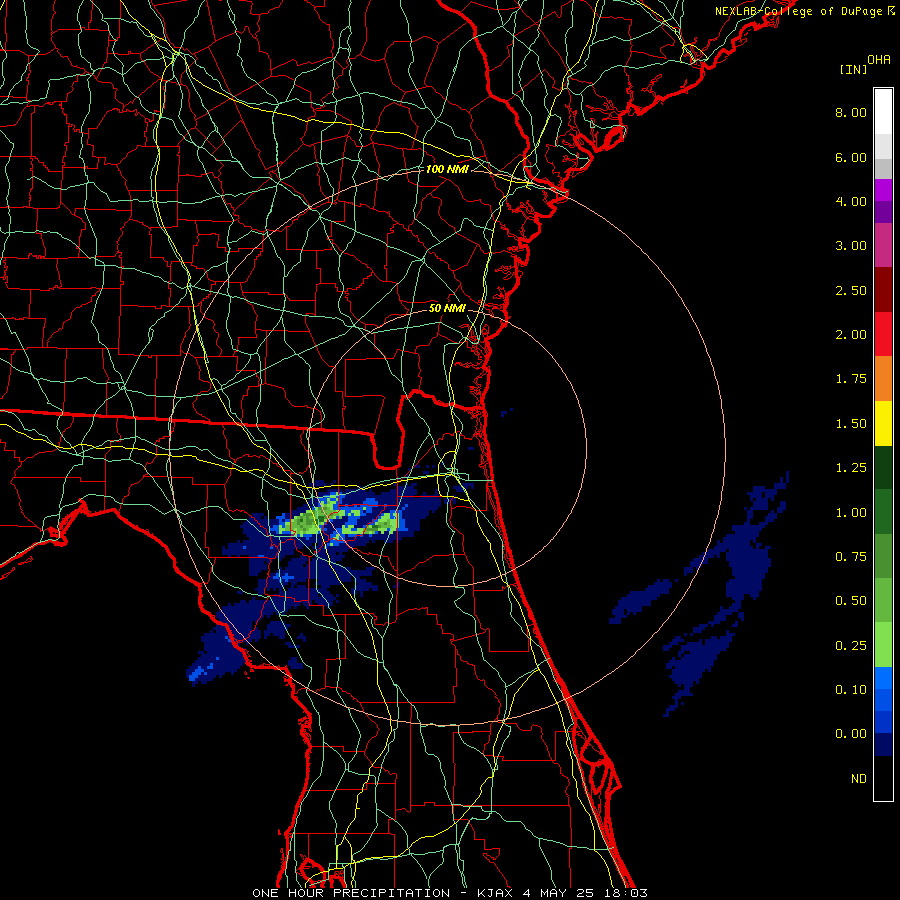Pick the yellow swatch beside 1.50
Image resolution: width=900 pixels, height=900 pixels.
[x=883, y=424]
